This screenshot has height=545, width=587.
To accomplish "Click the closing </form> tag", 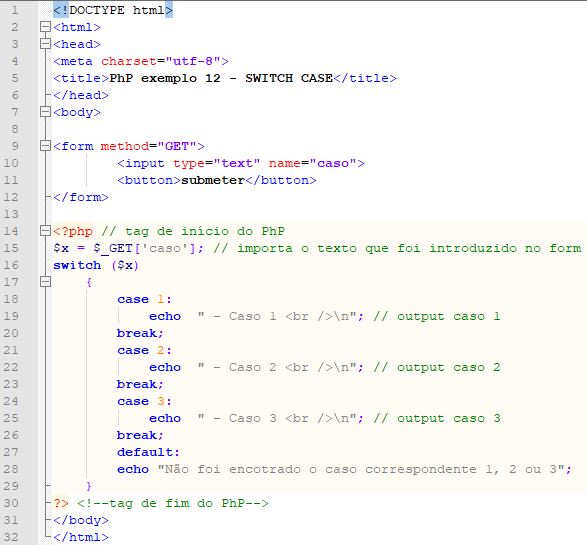I will (81, 197).
